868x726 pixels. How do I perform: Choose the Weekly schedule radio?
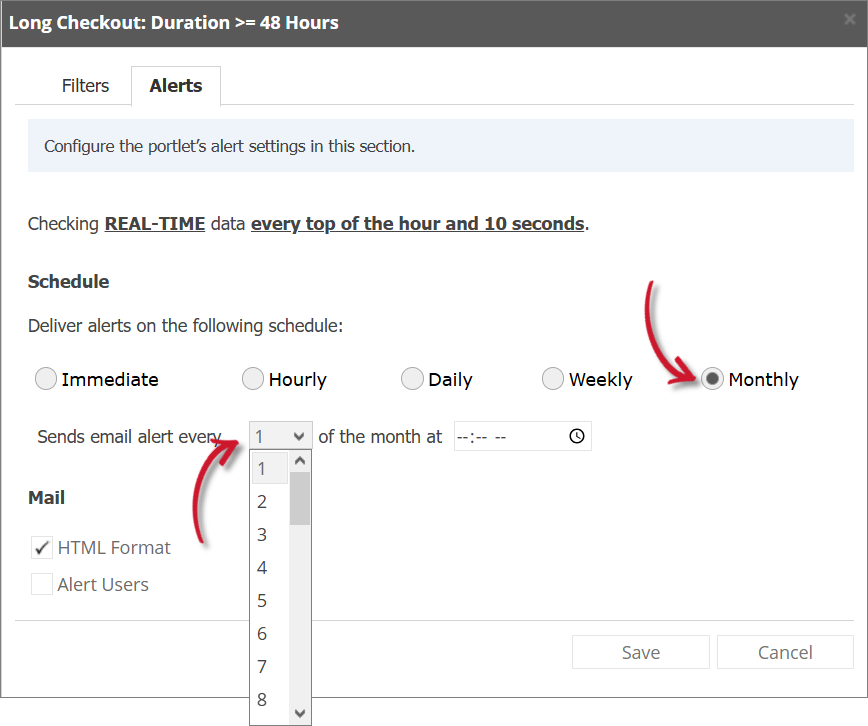(553, 379)
